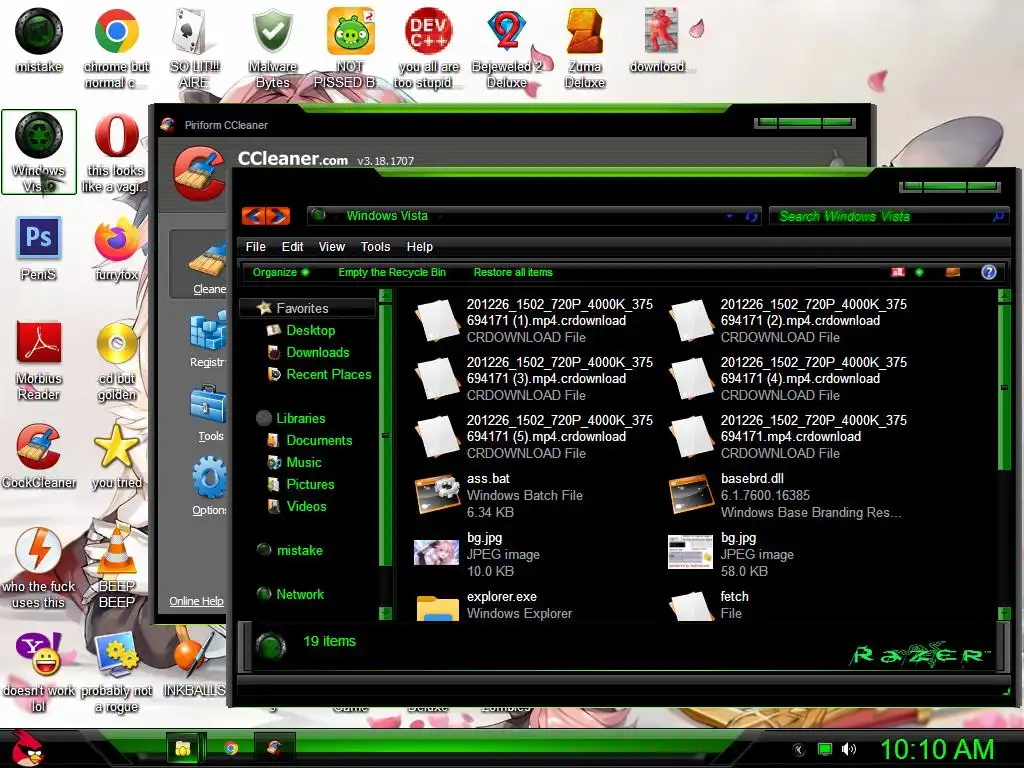
Task: Open the 'probably not a rogue' icon
Action: pos(116,673)
